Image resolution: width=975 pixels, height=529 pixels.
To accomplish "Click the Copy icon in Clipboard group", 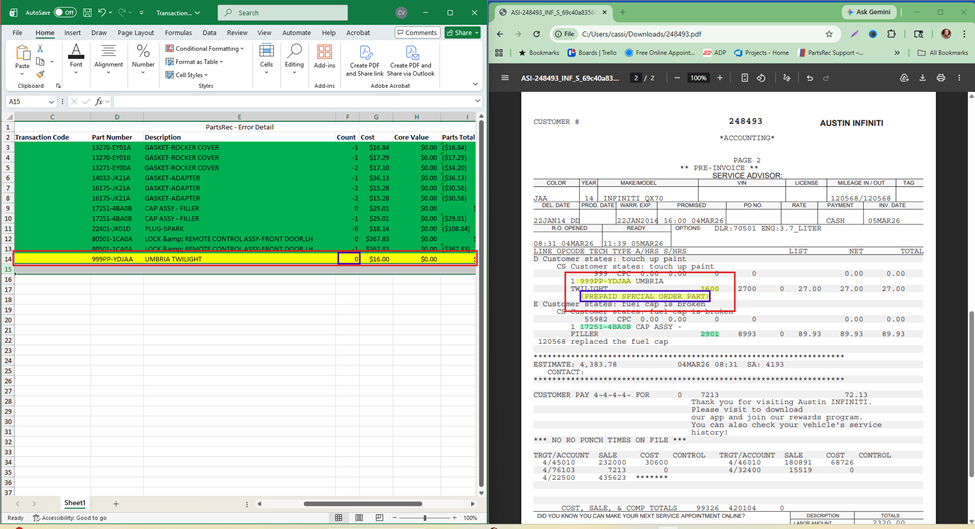I will pos(40,62).
